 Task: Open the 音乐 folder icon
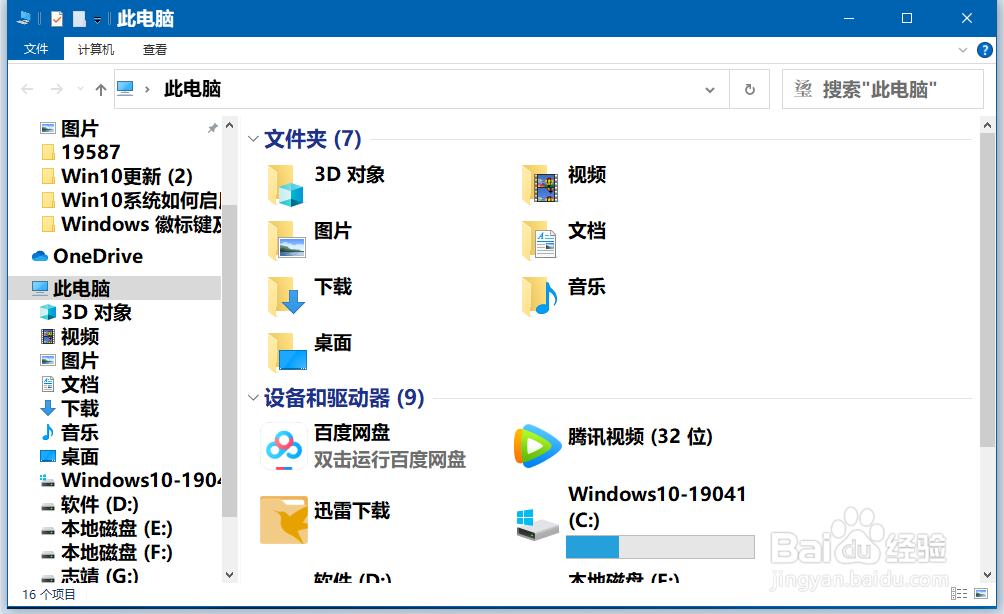(539, 297)
